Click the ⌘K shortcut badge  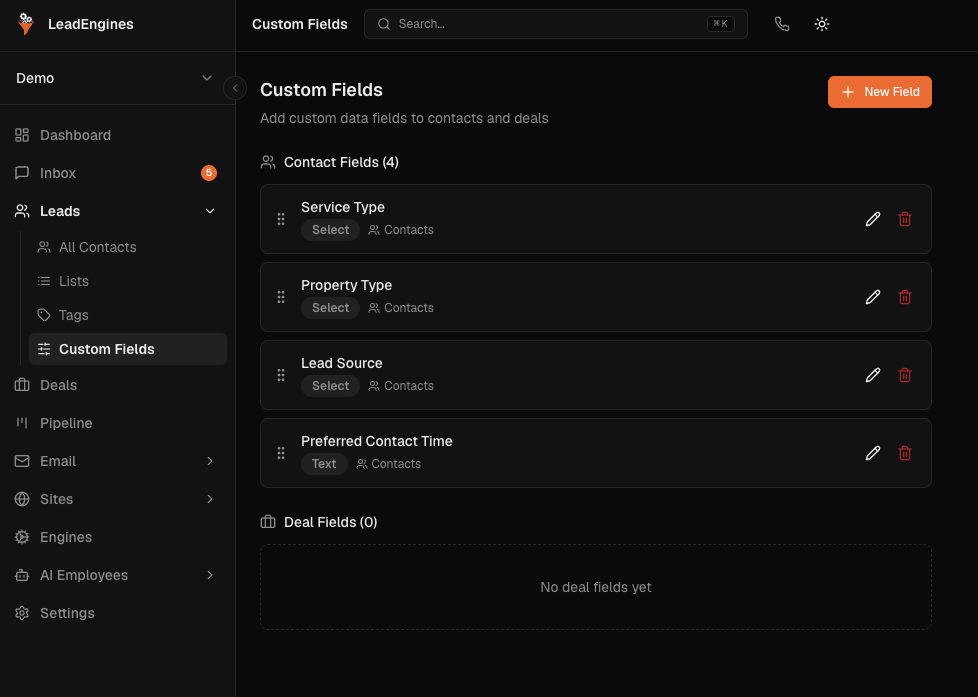(720, 24)
